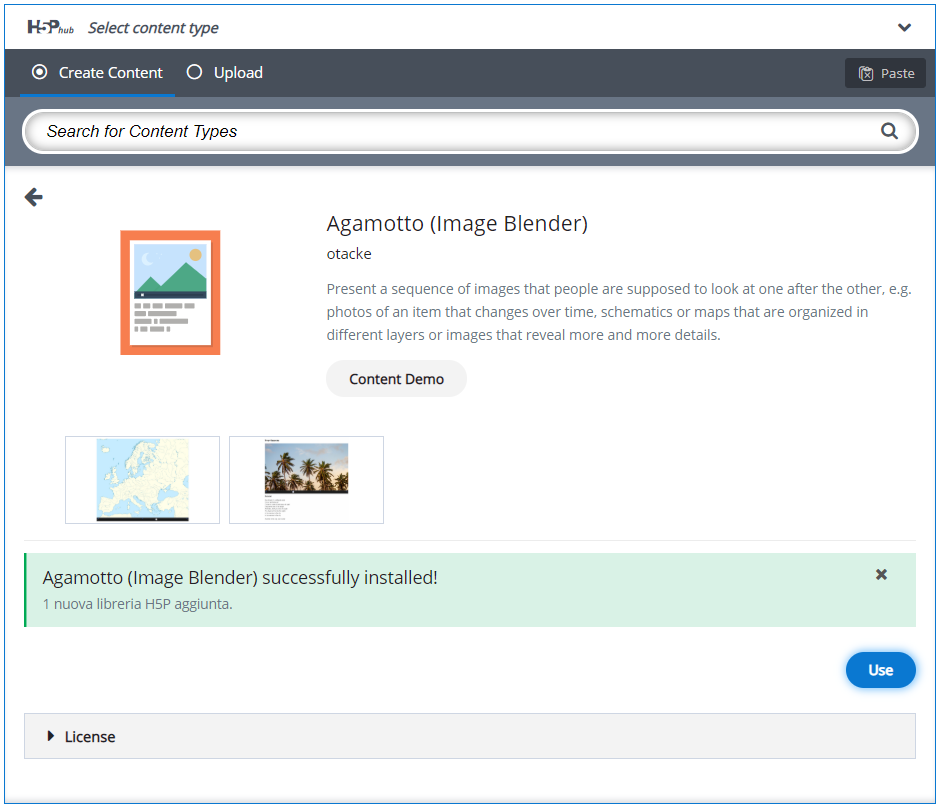The height and width of the screenshot is (812, 943).
Task: Open the Europe map screenshot thumbnail
Action: [x=143, y=480]
